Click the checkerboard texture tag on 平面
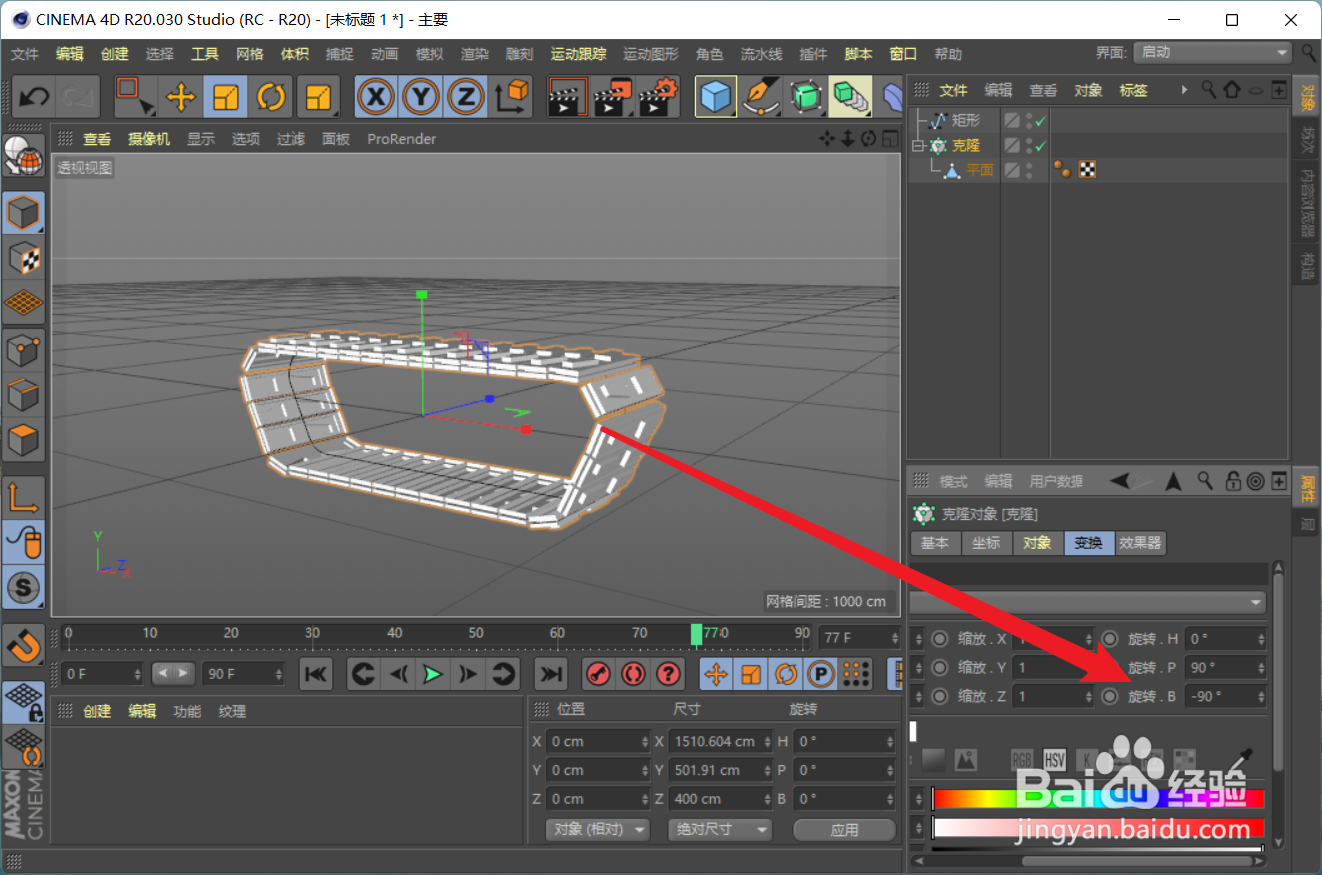 [1087, 169]
